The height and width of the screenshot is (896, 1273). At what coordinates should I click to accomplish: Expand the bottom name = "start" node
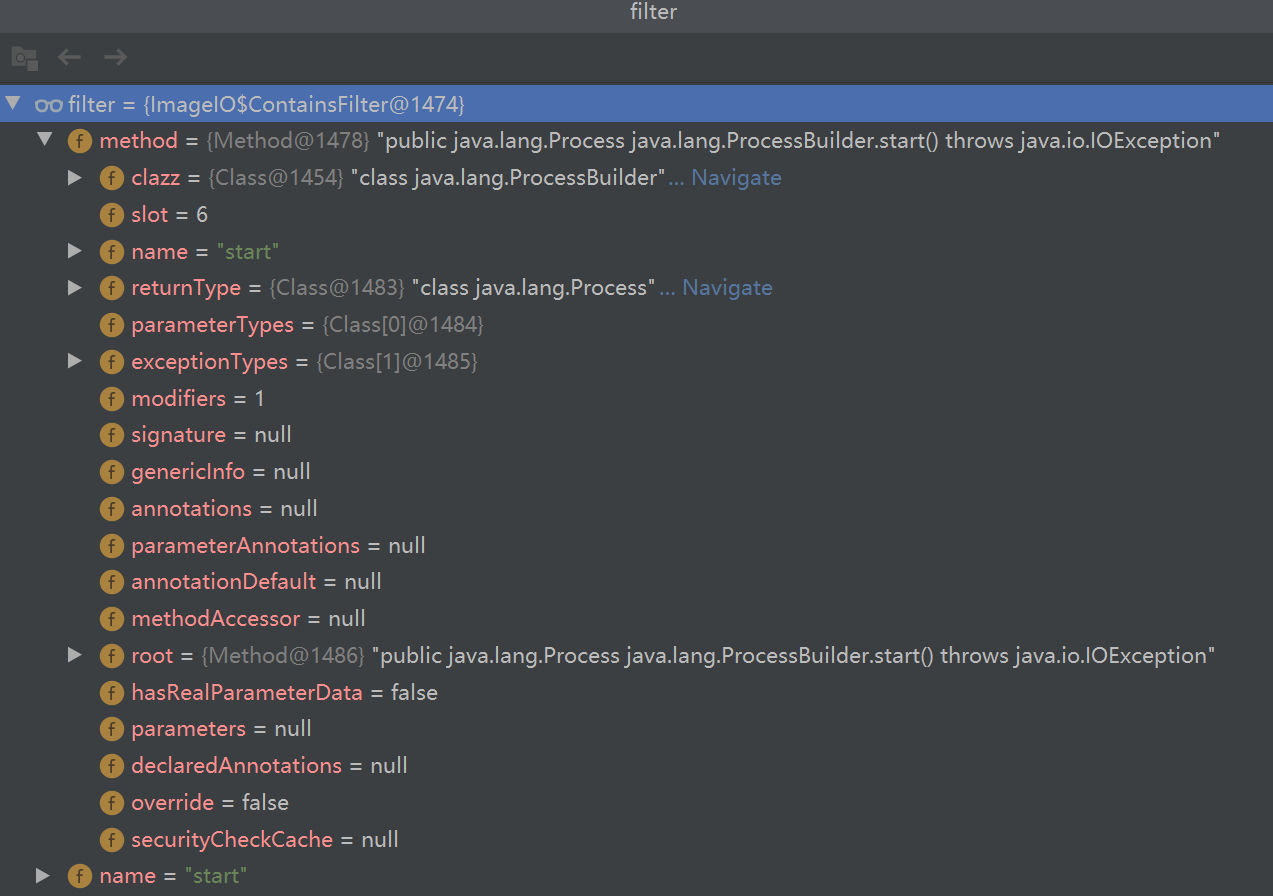[43, 876]
